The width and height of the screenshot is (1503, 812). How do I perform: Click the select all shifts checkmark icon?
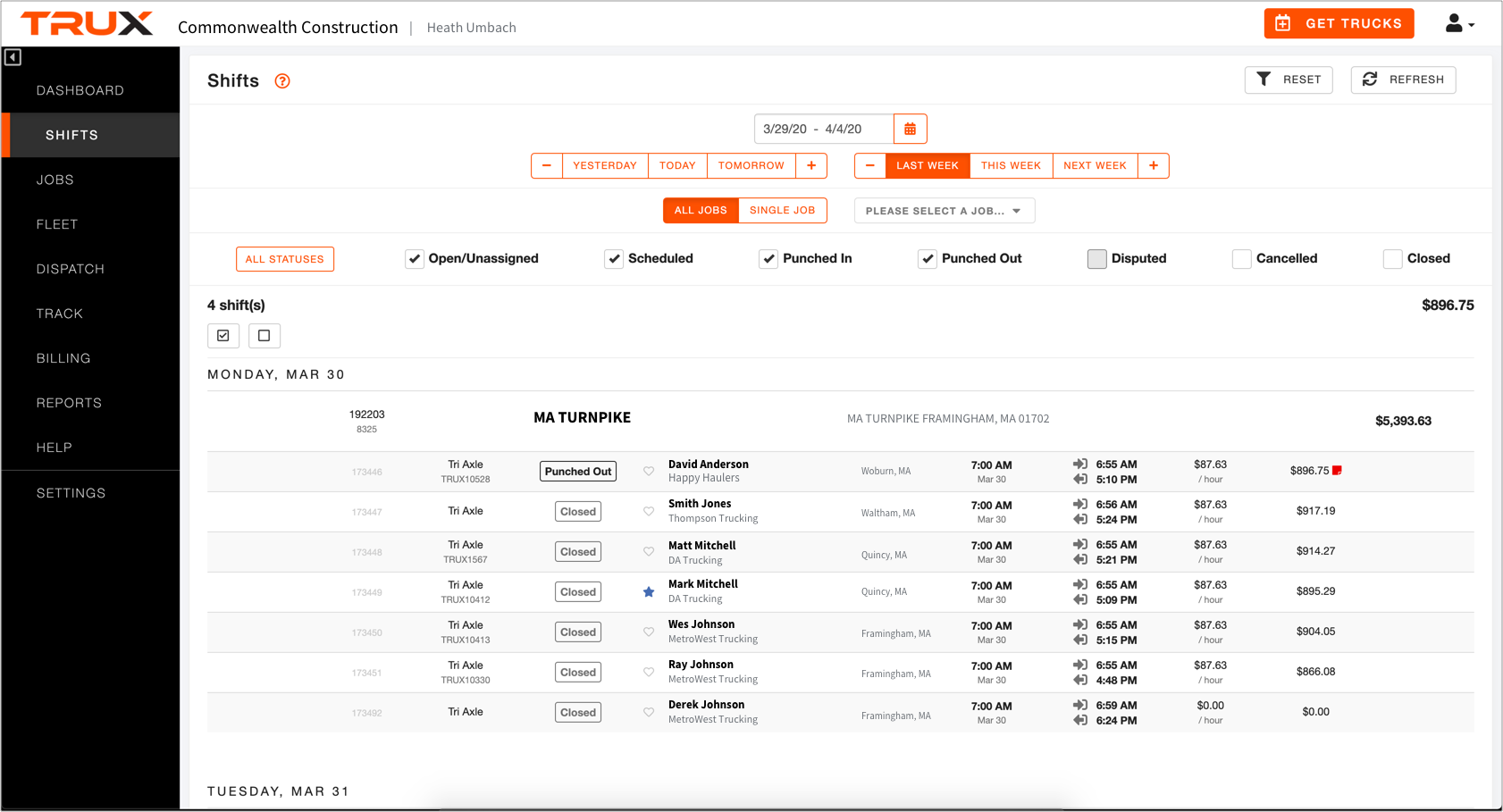click(223, 336)
